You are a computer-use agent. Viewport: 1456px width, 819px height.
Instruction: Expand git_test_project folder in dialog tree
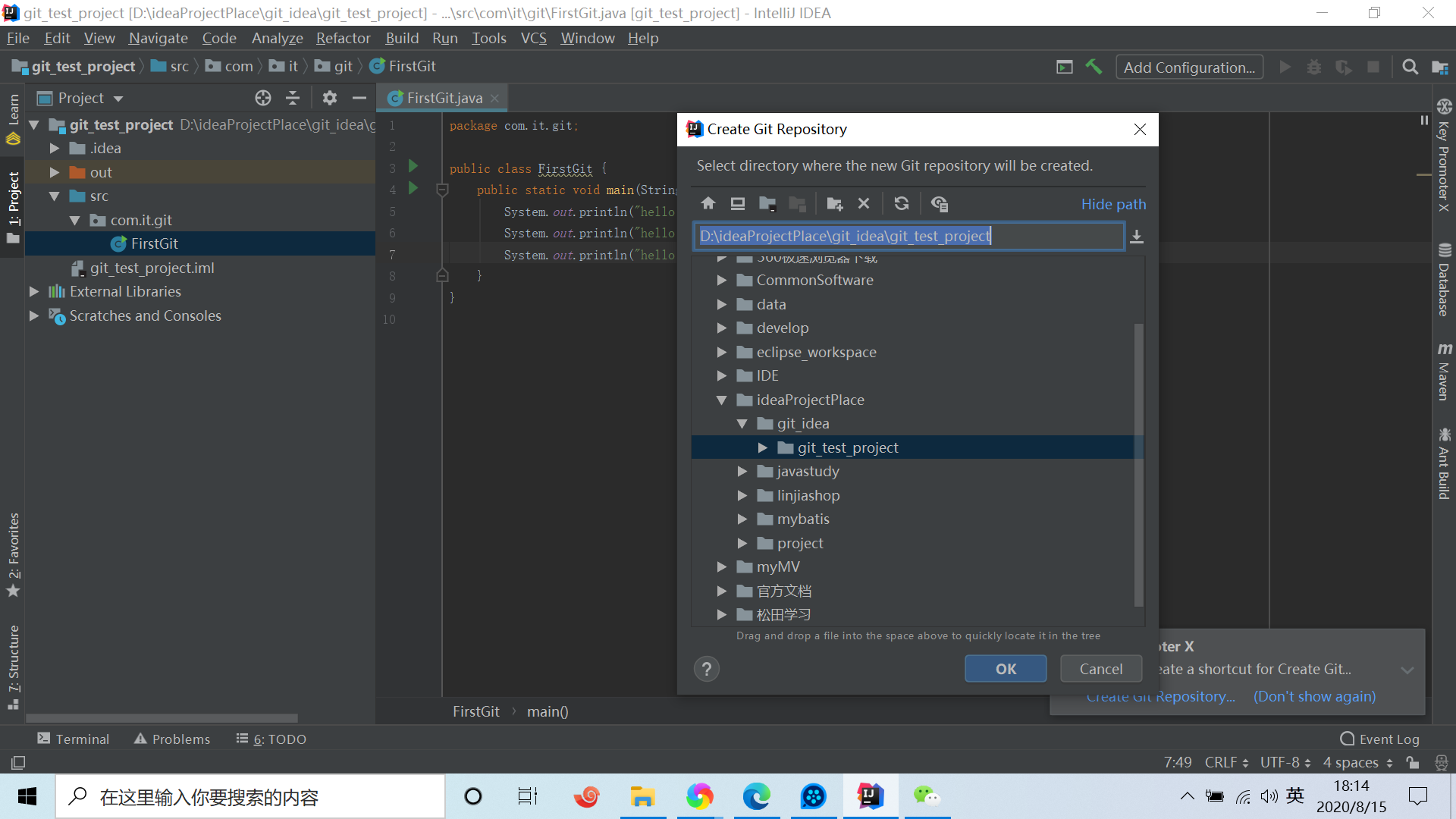[762, 448]
